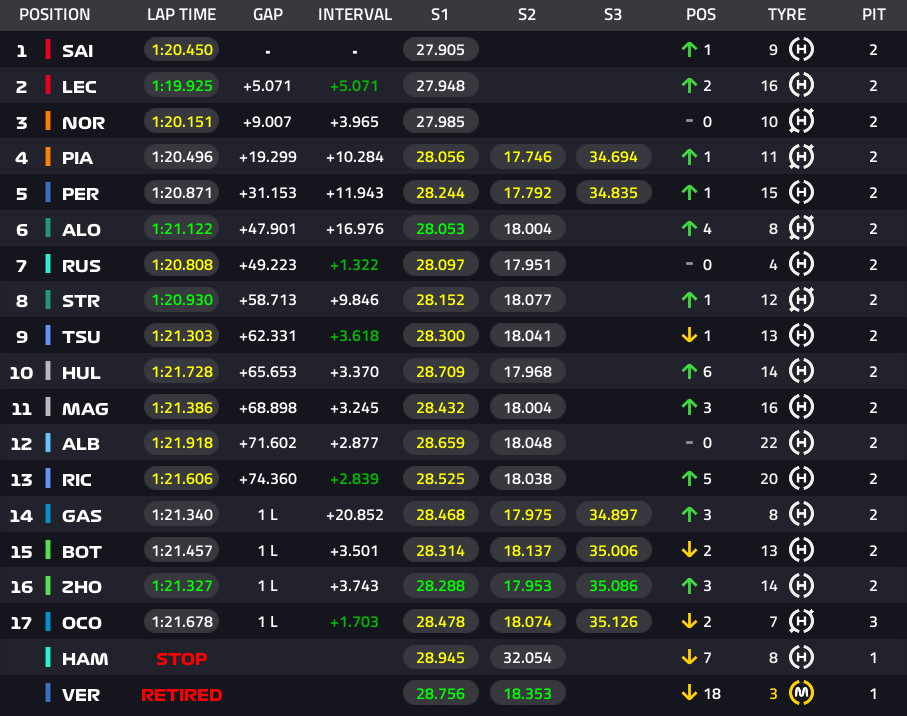Viewport: 907px width, 716px height.
Task: Click Hamilton's hard tyre icon
Action: point(801,657)
